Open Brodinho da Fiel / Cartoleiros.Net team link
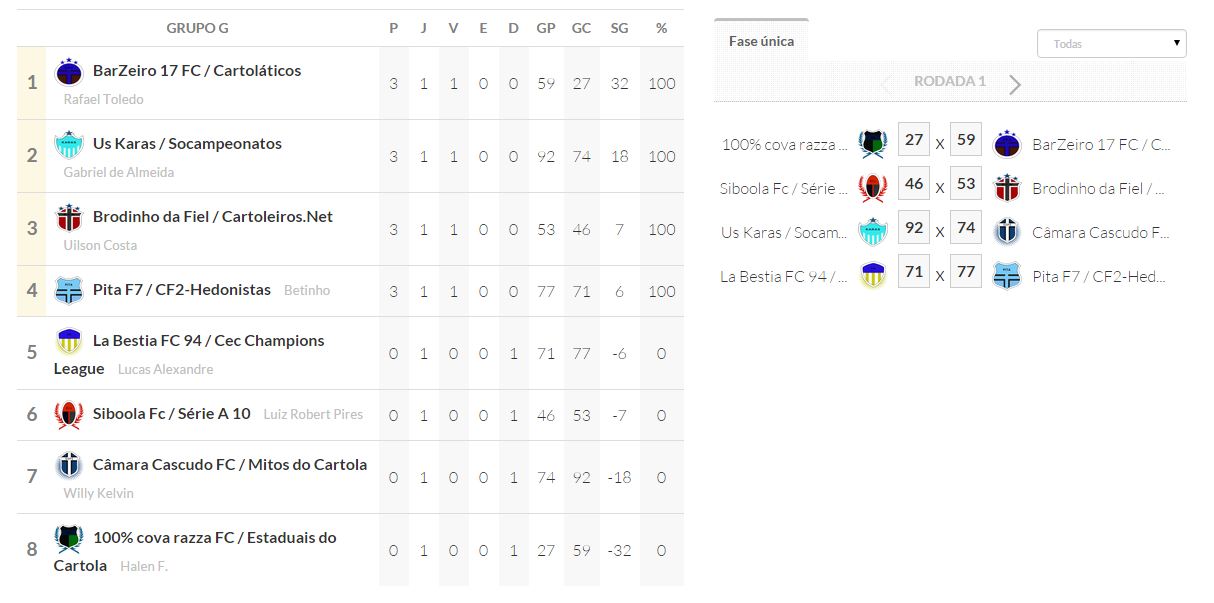 pyautogui.click(x=212, y=217)
